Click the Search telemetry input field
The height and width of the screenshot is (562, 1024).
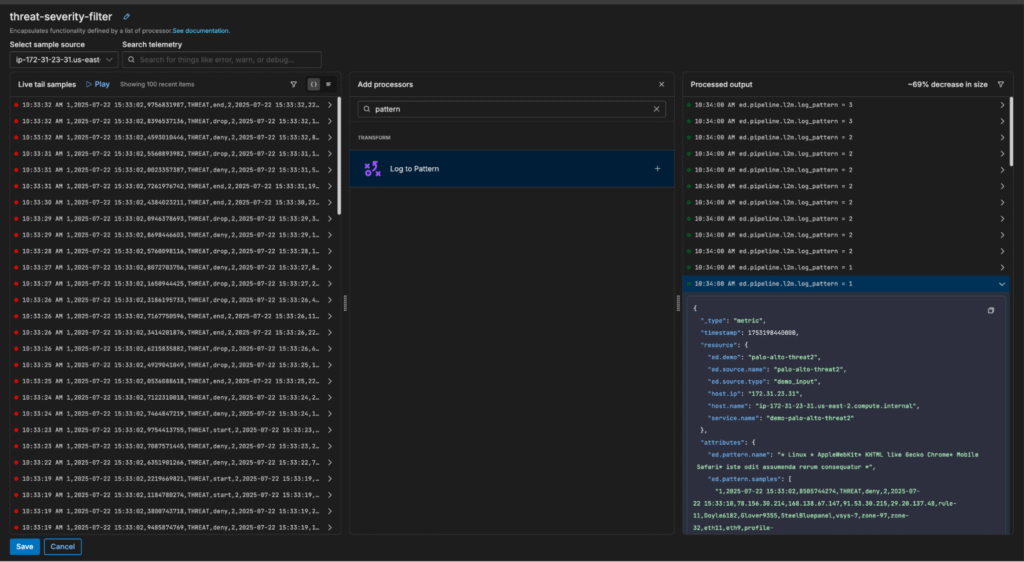(x=228, y=60)
